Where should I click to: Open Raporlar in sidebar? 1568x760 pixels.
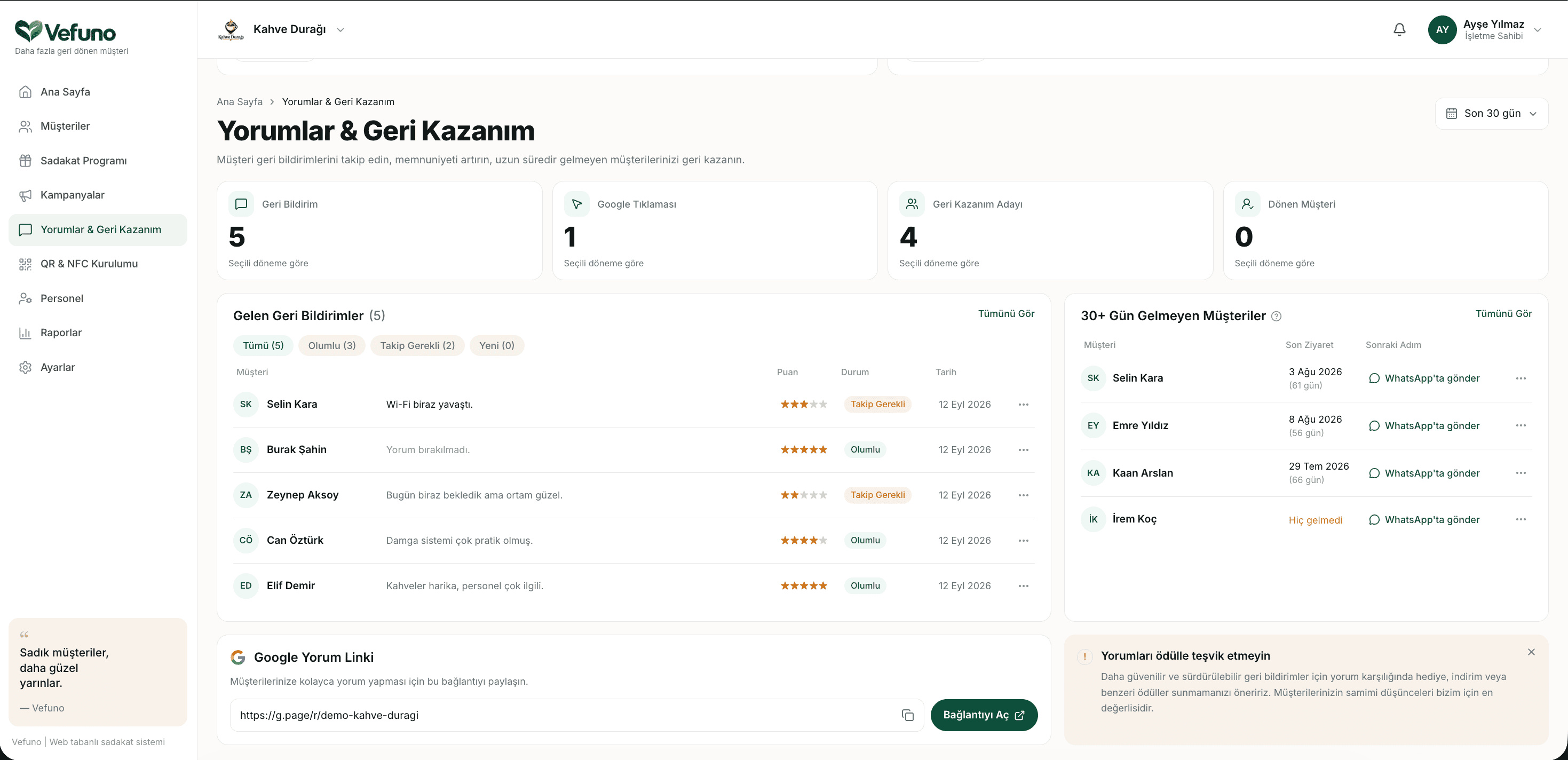coord(97,332)
